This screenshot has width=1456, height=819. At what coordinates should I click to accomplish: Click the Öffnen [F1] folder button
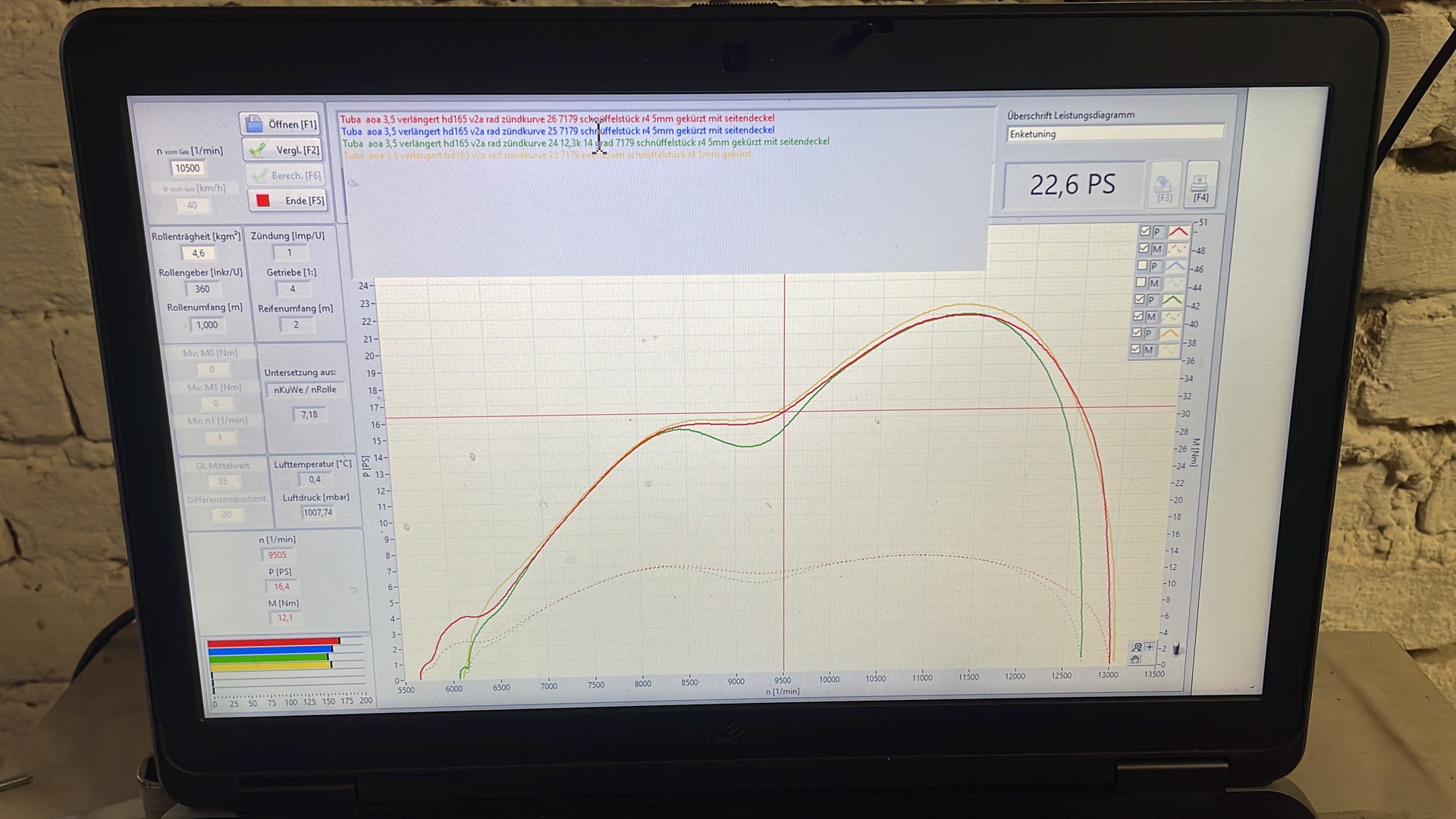[x=280, y=124]
